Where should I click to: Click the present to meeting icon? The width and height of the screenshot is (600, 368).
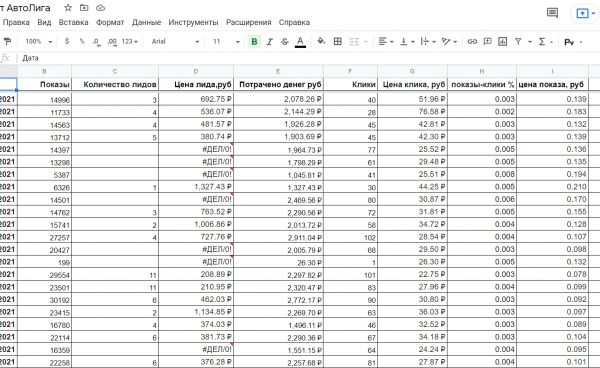click(x=582, y=13)
